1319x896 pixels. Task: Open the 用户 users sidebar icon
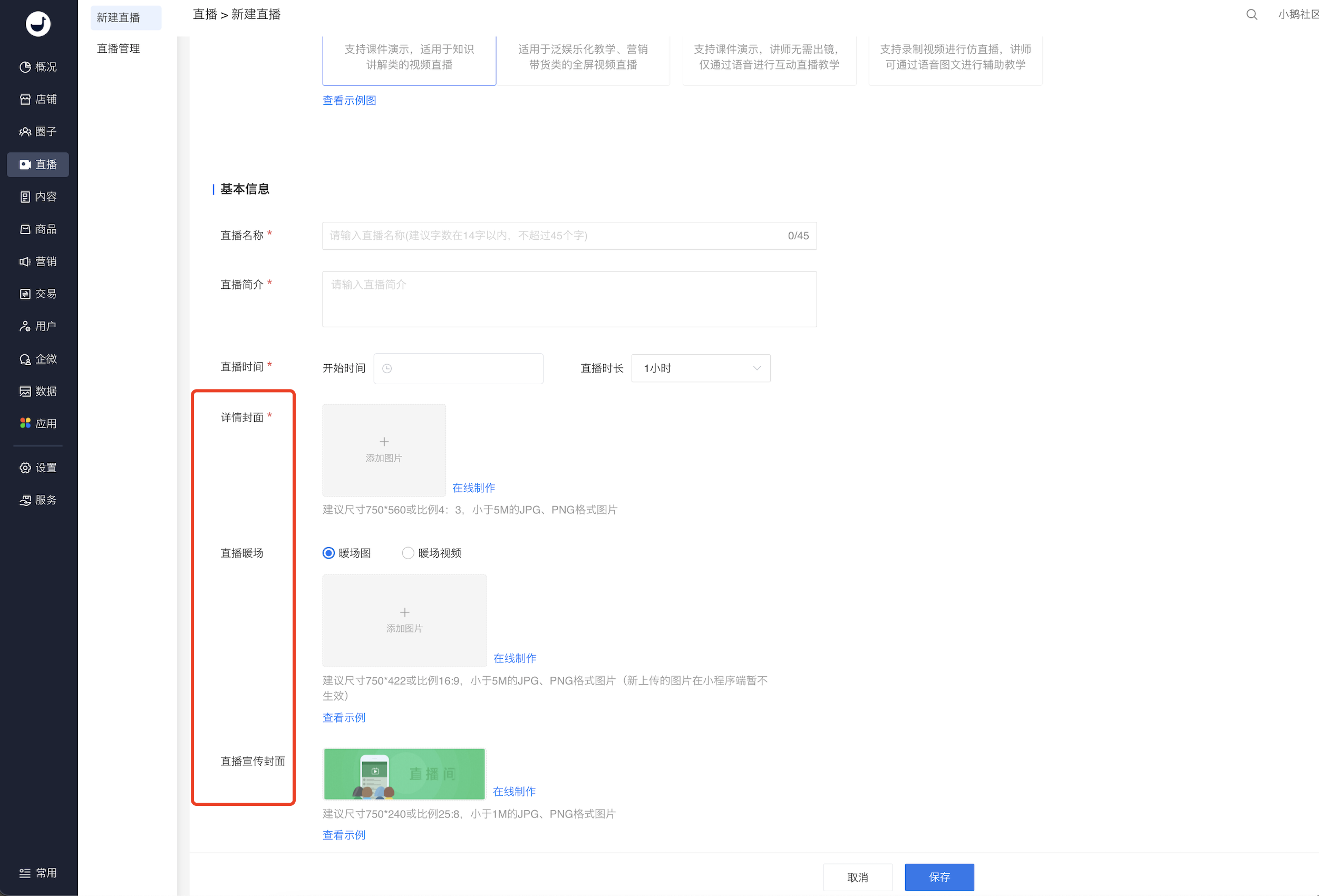coord(25,326)
